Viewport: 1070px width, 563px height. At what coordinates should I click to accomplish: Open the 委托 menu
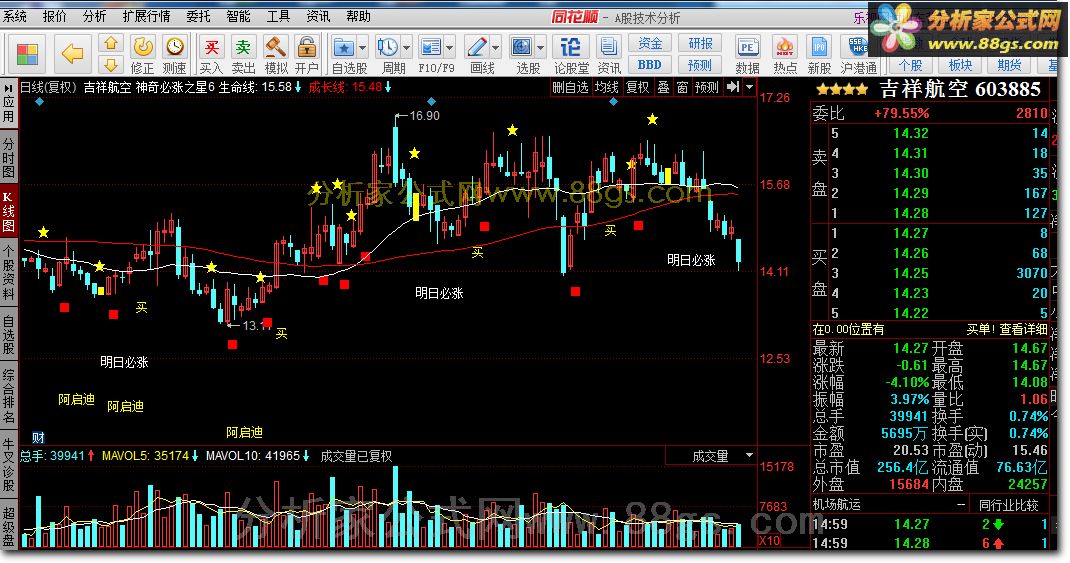click(198, 16)
